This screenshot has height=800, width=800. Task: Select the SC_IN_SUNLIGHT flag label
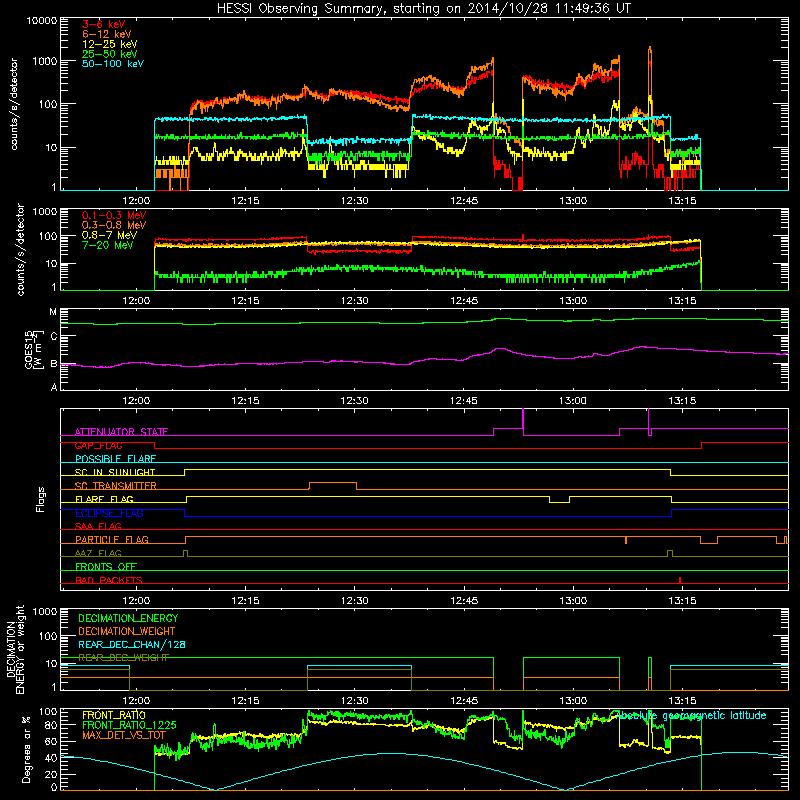115,472
